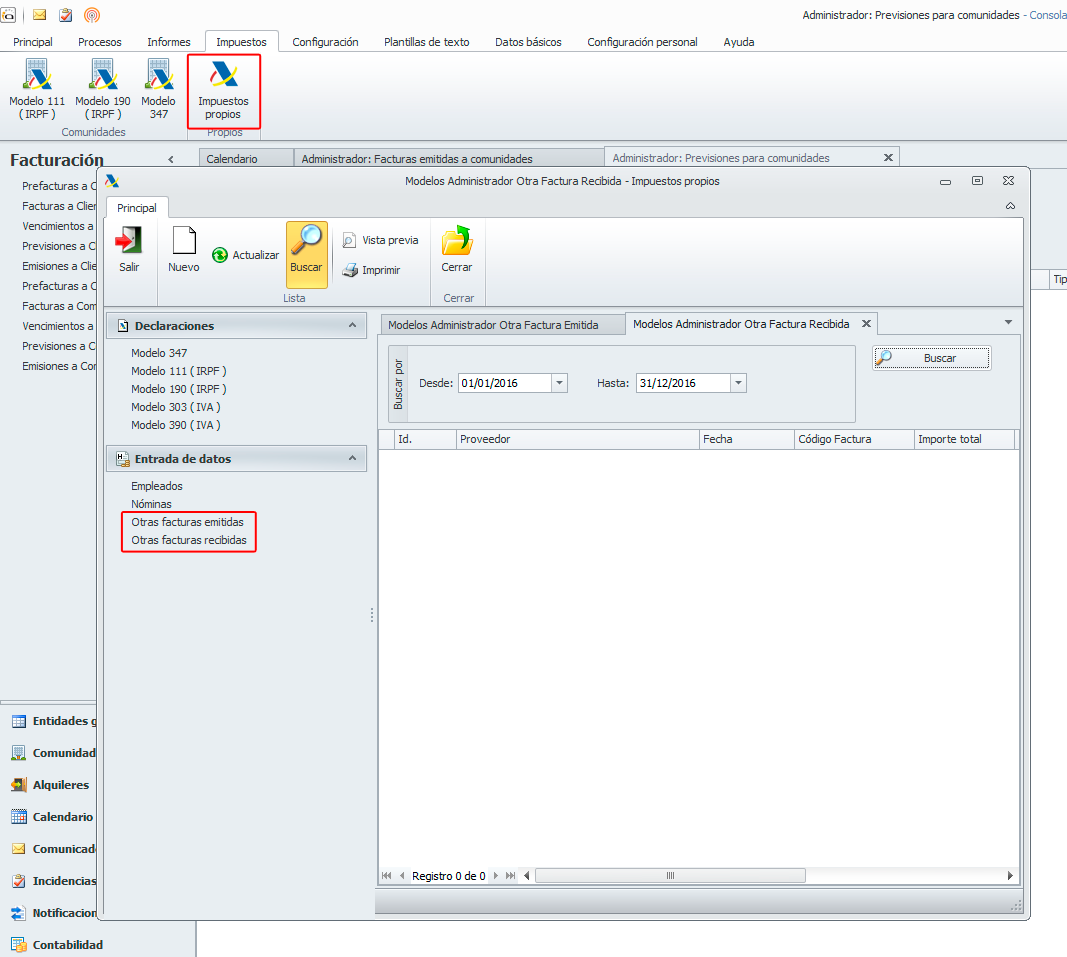Viewport: 1067px width, 957px height.
Task: Open the Ayuda tab
Action: 739,42
